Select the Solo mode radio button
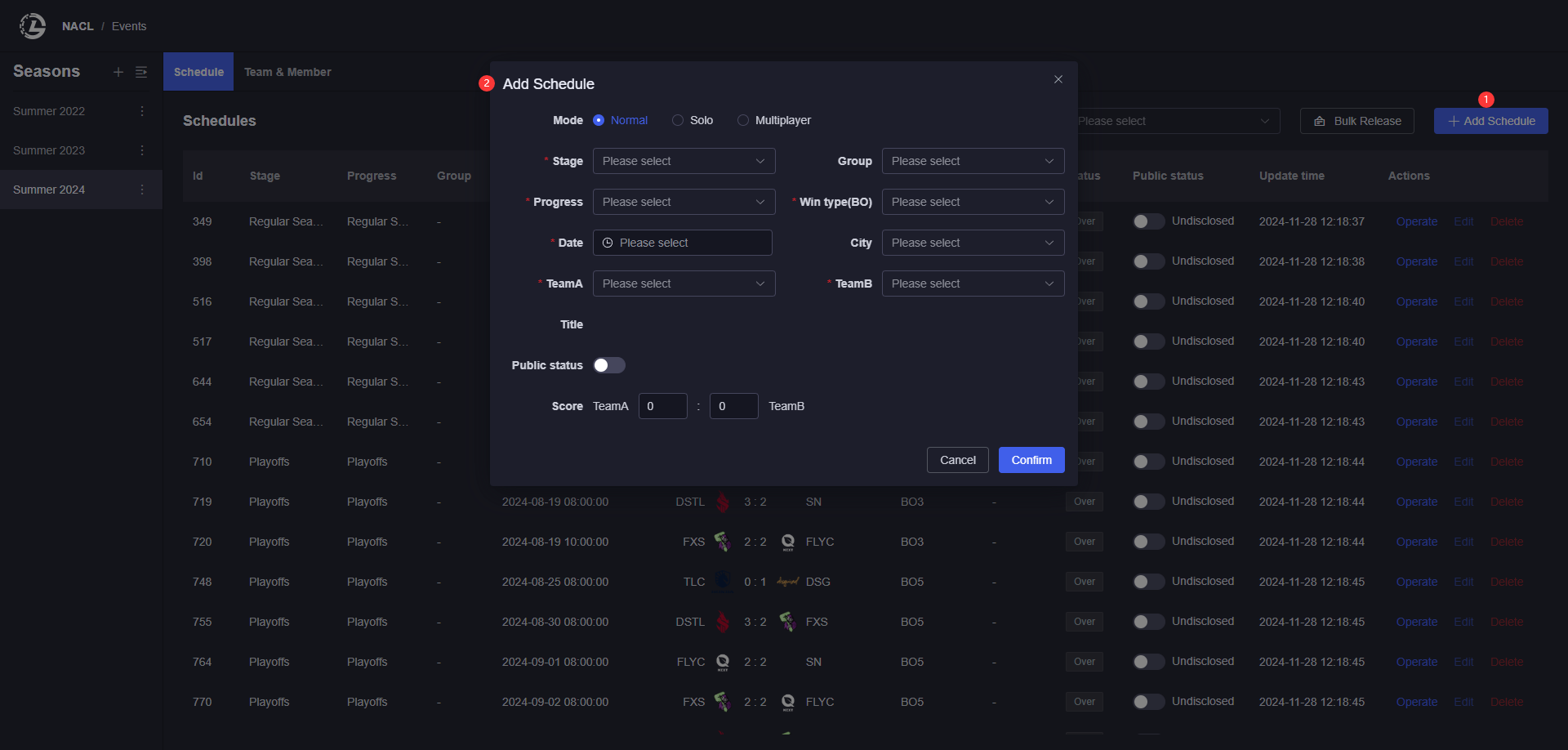This screenshot has width=1568, height=750. click(678, 120)
